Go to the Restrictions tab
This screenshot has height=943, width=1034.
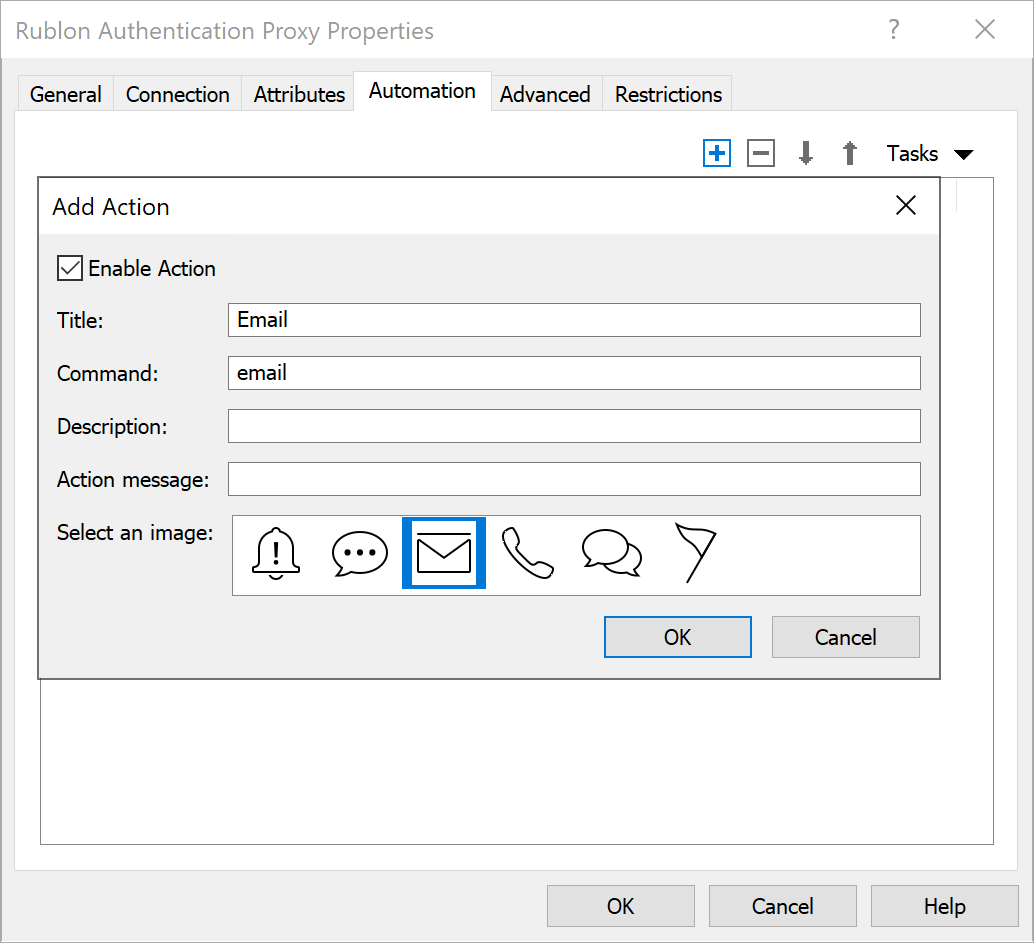[x=668, y=94]
